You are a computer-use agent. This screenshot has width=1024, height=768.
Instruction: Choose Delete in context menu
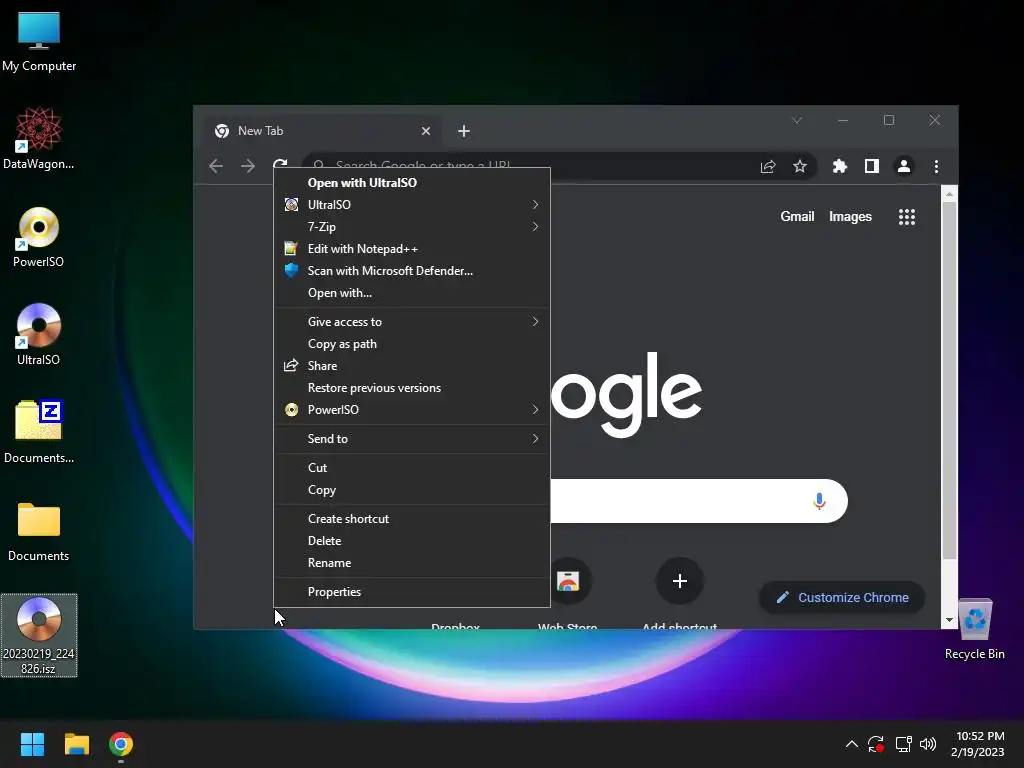[x=412, y=541]
